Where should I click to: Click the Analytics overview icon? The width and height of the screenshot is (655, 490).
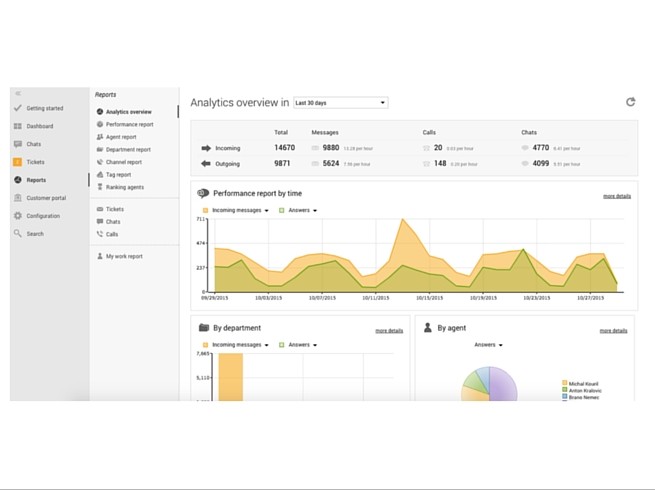[100, 112]
